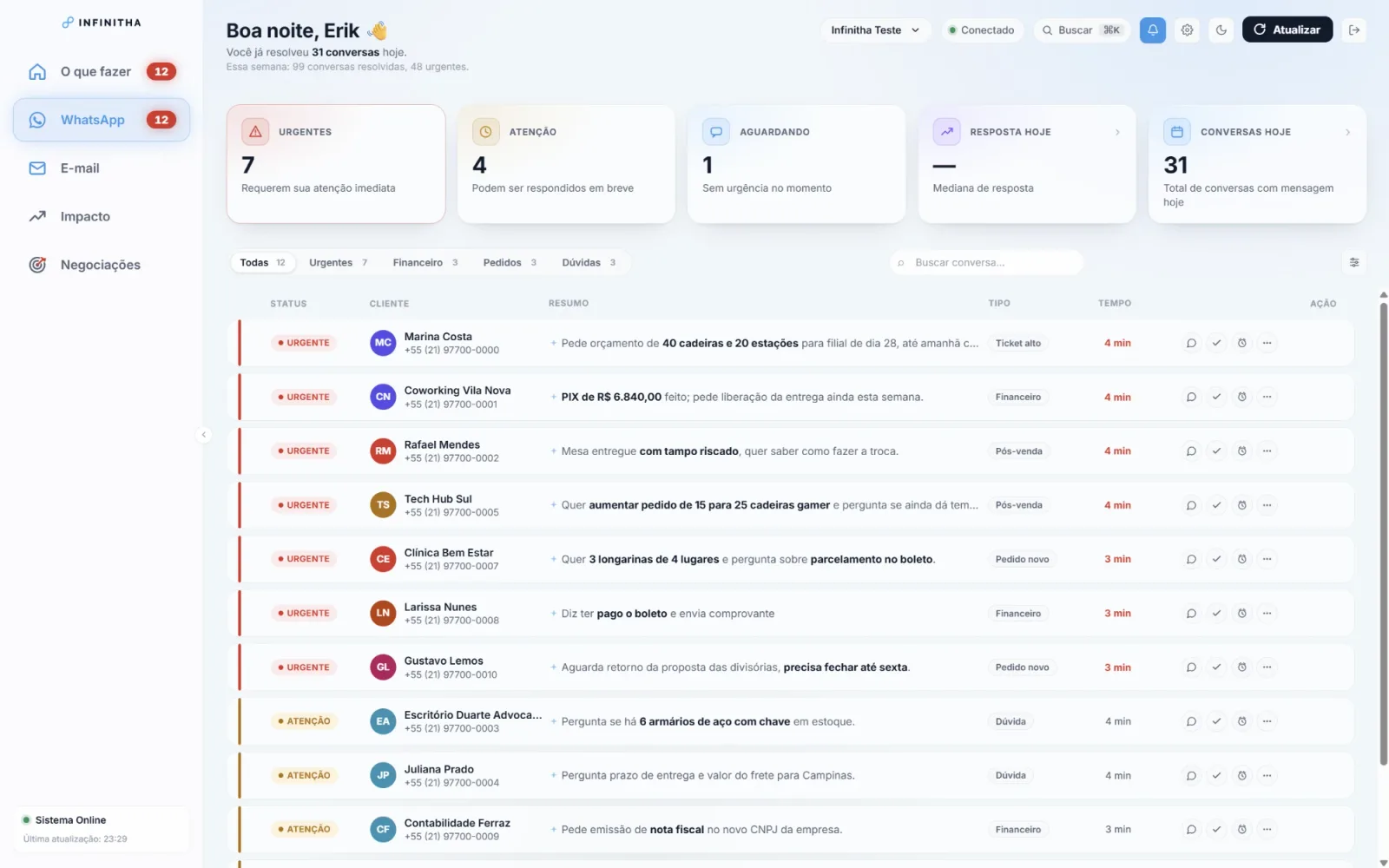Mark Coworking Vila Nova conversation resolved
This screenshot has width=1389, height=868.
pos(1216,397)
